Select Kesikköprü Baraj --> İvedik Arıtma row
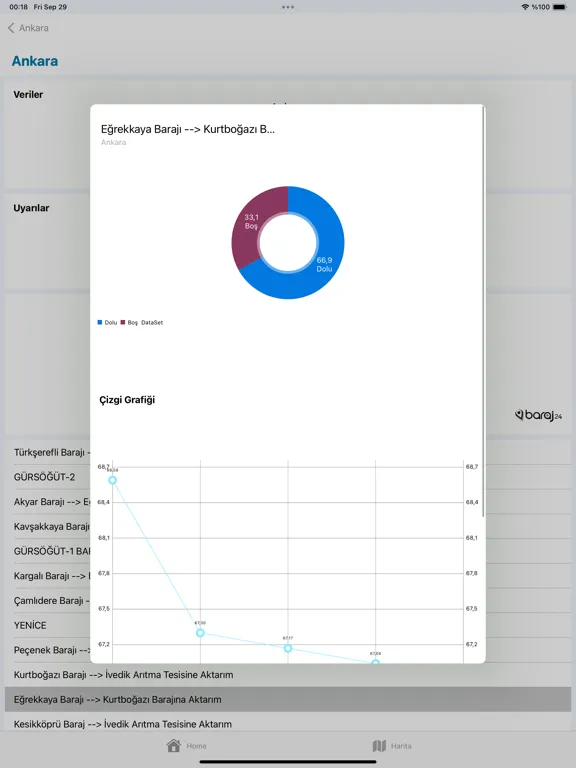576x768 pixels. point(288,724)
